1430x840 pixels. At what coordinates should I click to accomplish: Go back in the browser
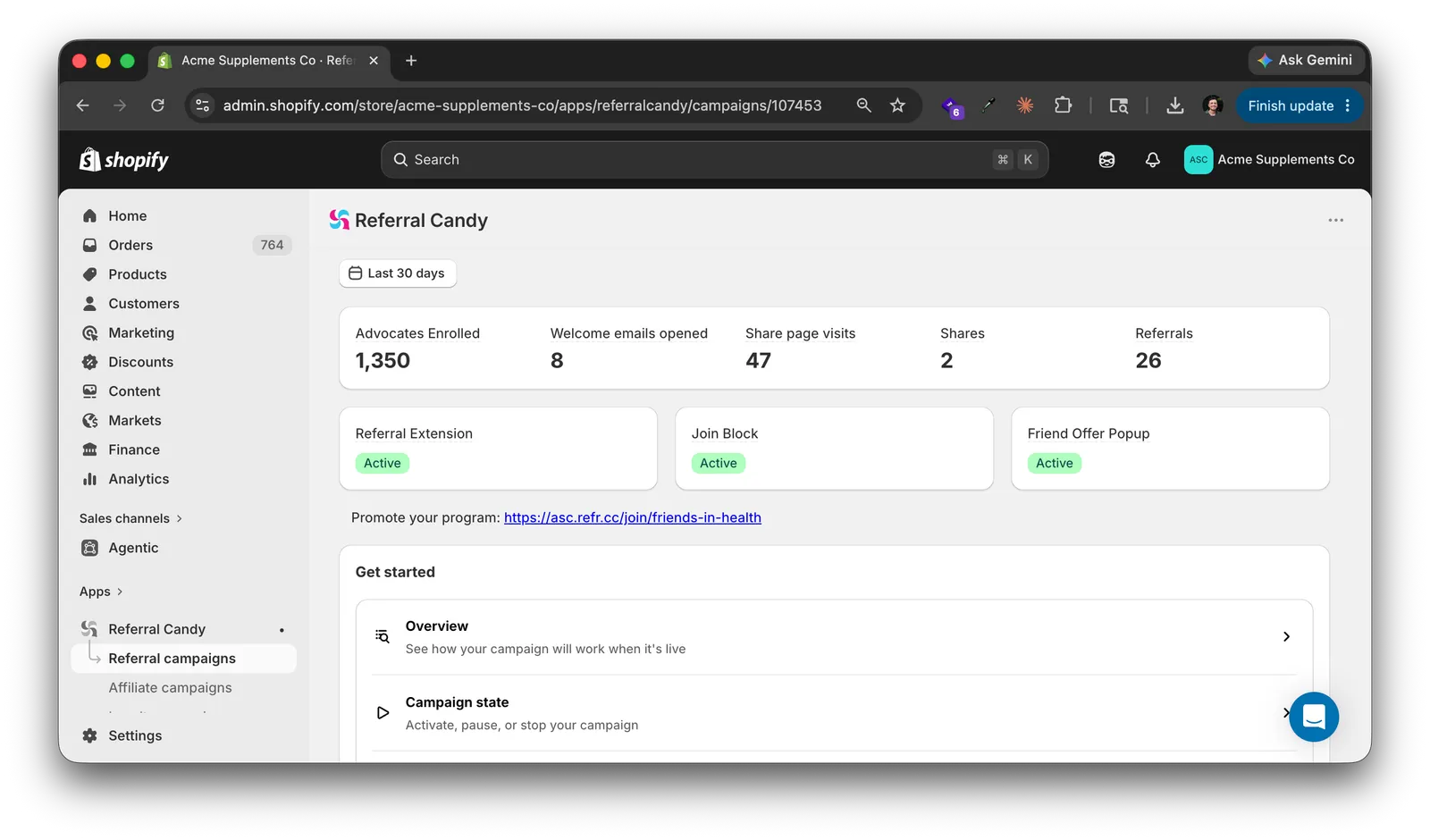tap(83, 105)
